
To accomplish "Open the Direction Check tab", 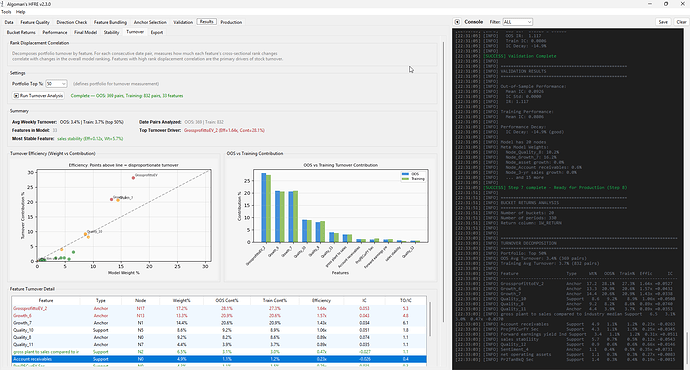I will click(72, 22).
